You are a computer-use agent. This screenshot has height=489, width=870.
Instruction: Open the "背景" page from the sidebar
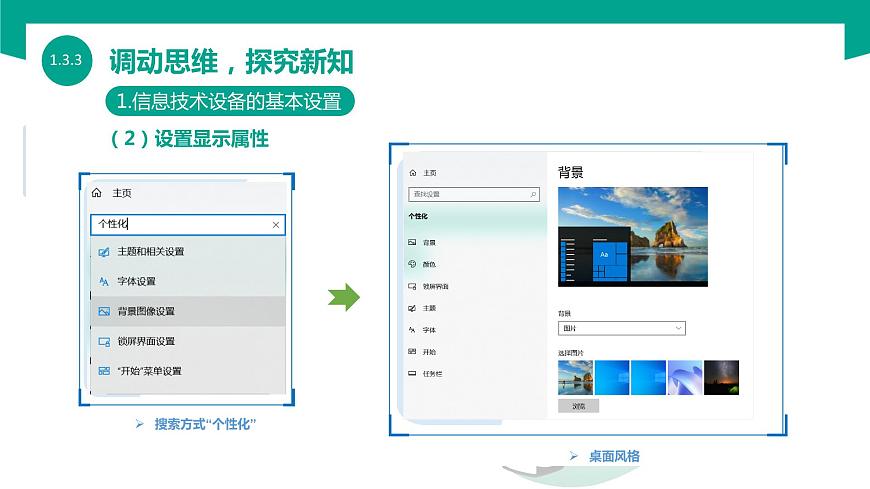[429, 242]
